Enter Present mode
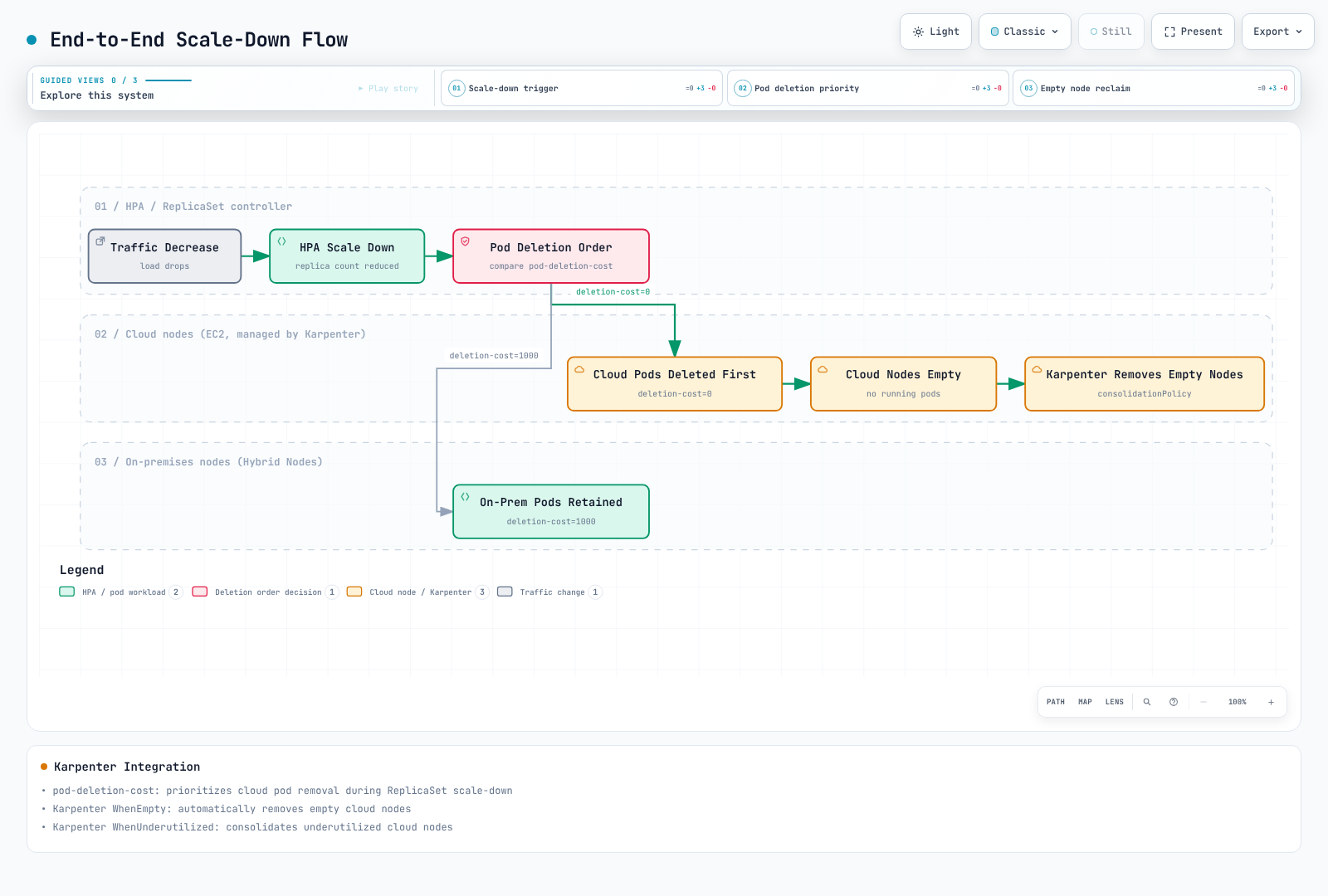Image resolution: width=1328 pixels, height=896 pixels. tap(1193, 32)
